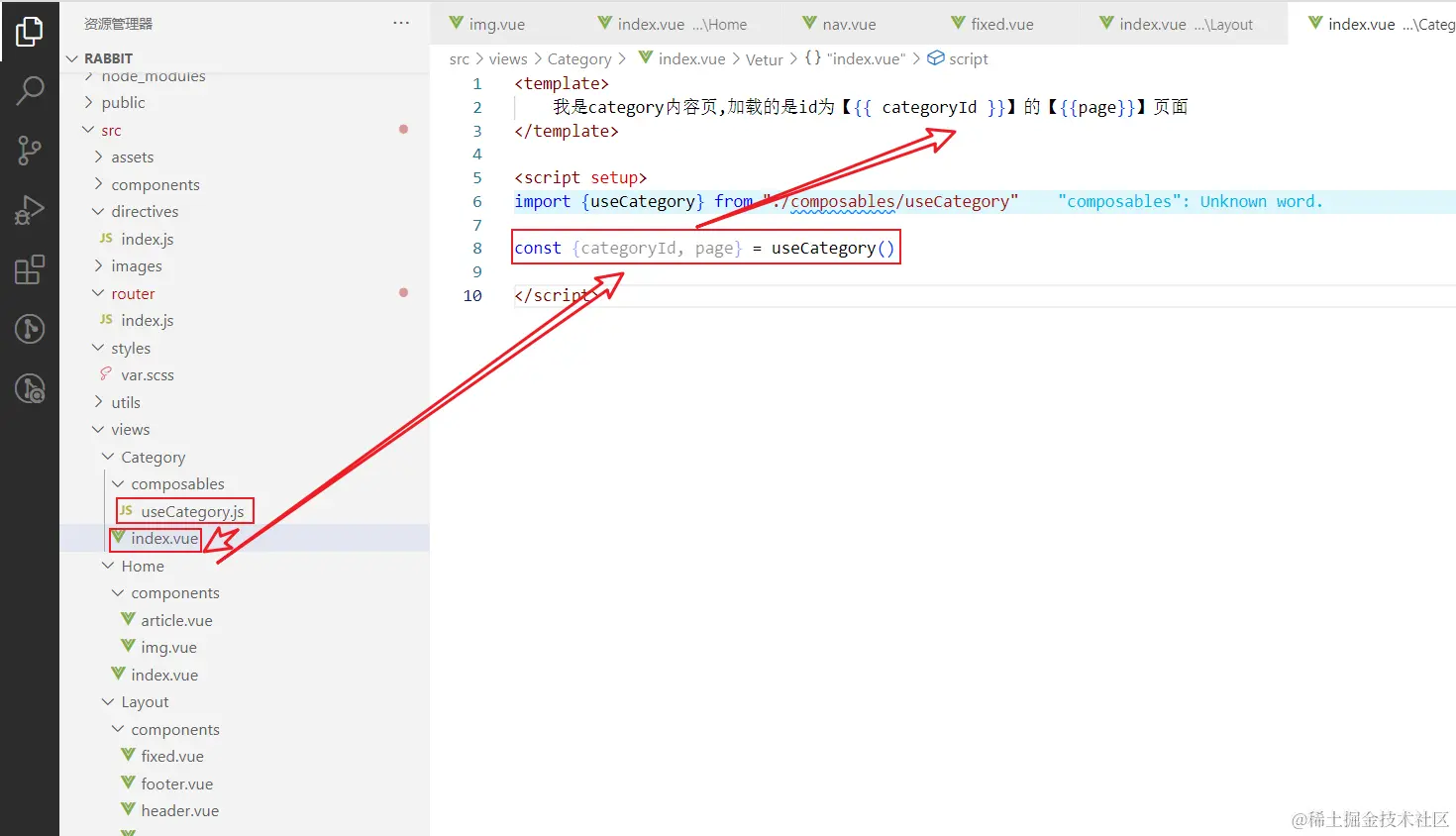Open the Run and Debug view

click(30, 210)
